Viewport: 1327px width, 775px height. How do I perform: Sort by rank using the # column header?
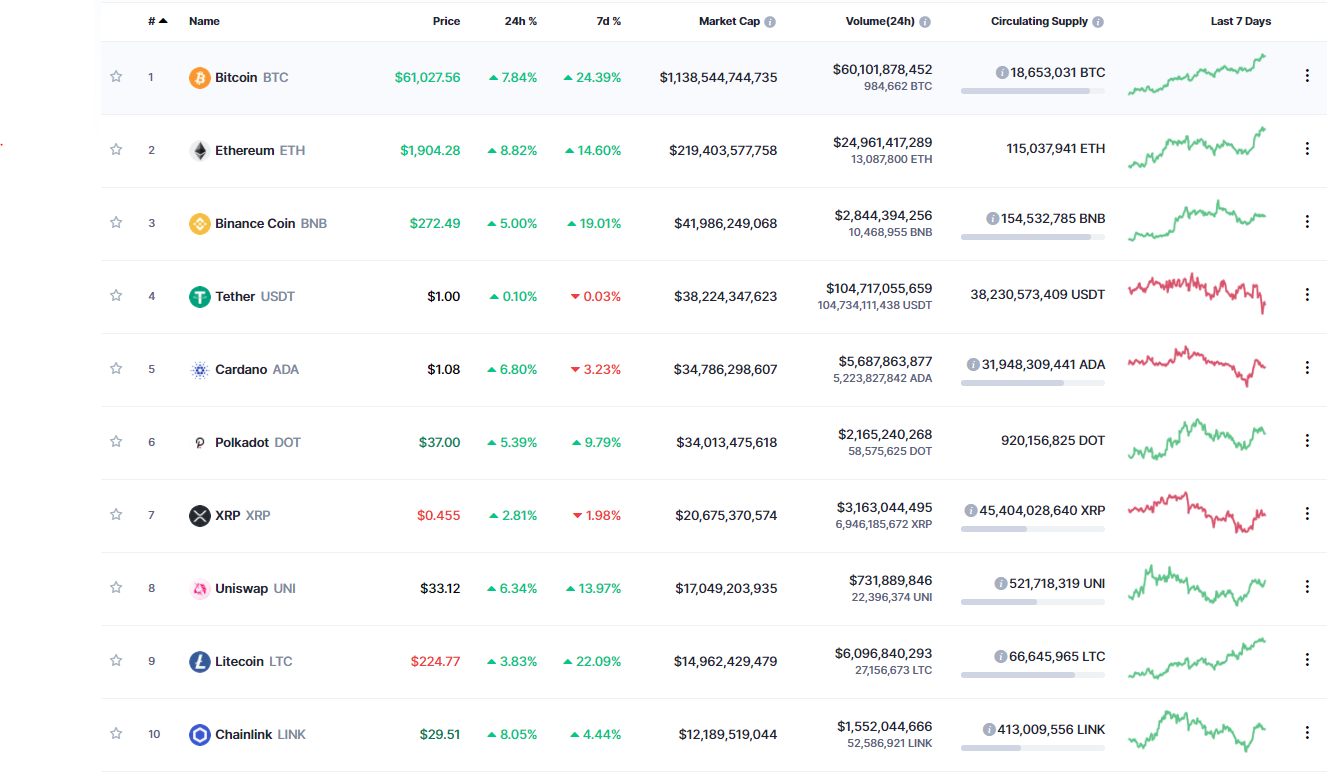click(158, 21)
